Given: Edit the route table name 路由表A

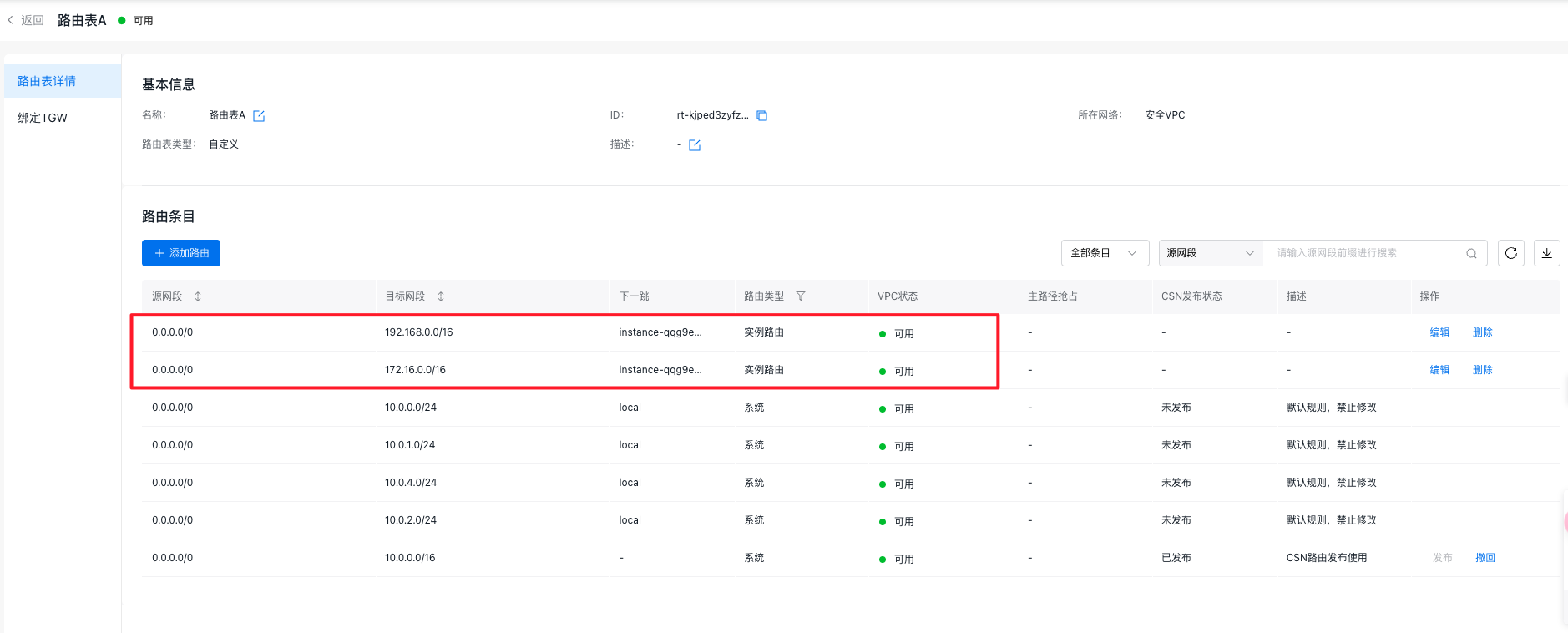Looking at the screenshot, I should tap(259, 116).
